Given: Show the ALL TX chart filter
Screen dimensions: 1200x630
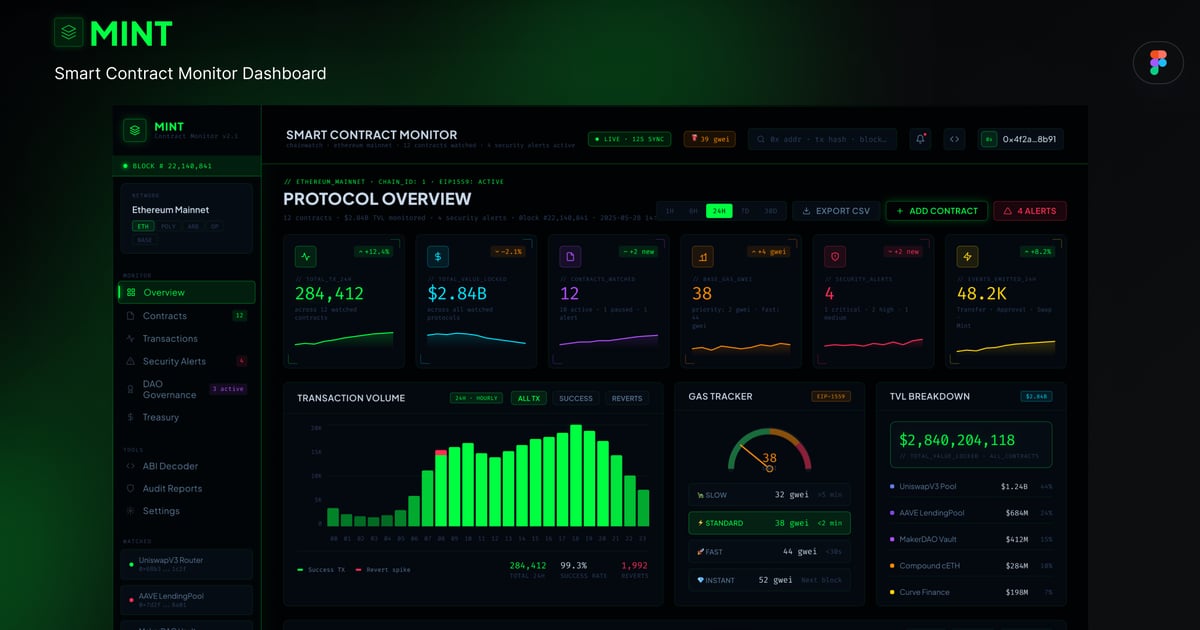Looking at the screenshot, I should (528, 398).
